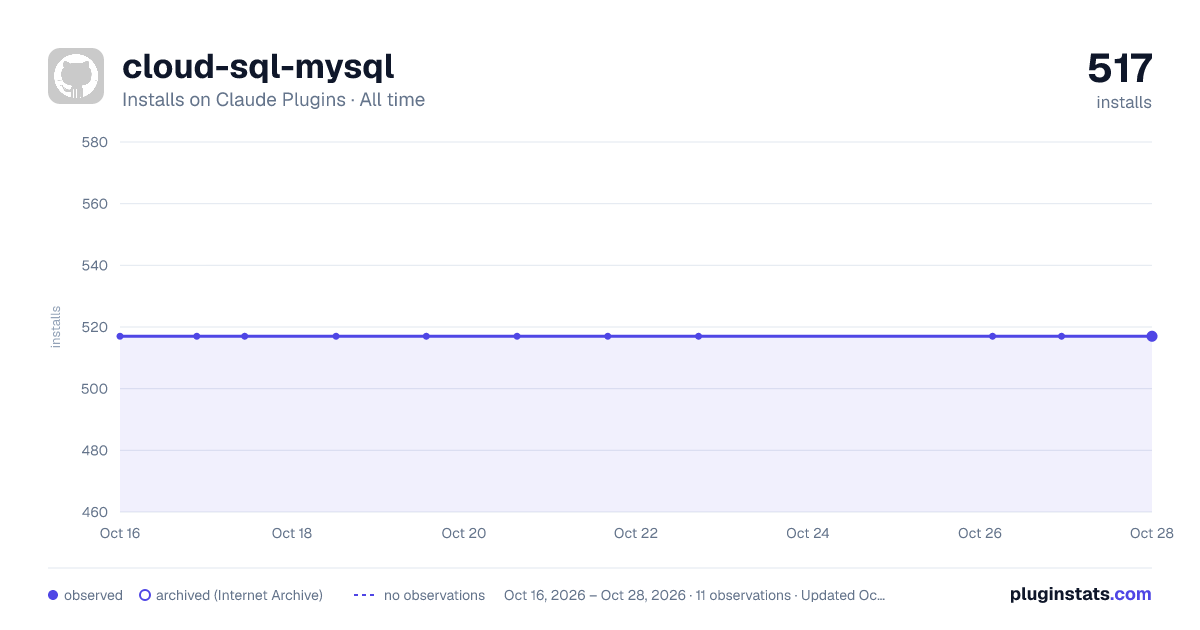Click the '520' y-axis label

[95, 327]
